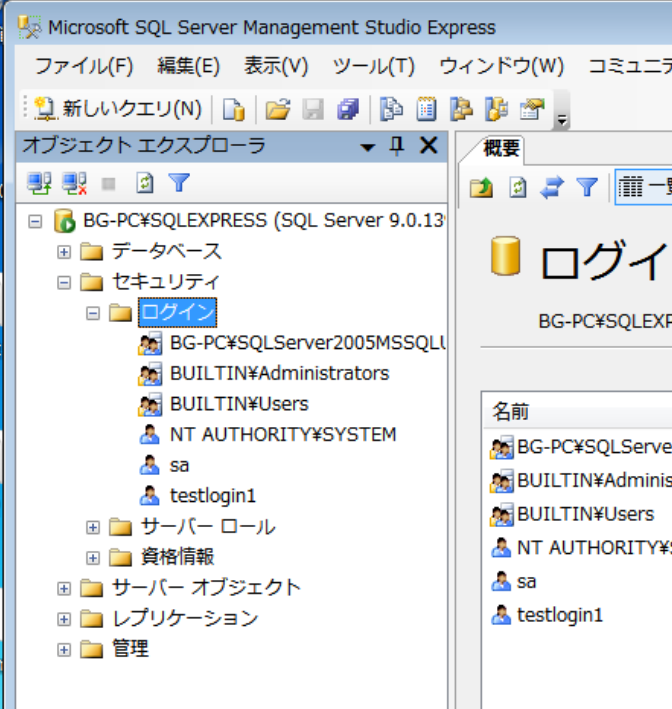Select the サーバー ロール tree item
The width and height of the screenshot is (672, 709).
pyautogui.click(x=208, y=527)
